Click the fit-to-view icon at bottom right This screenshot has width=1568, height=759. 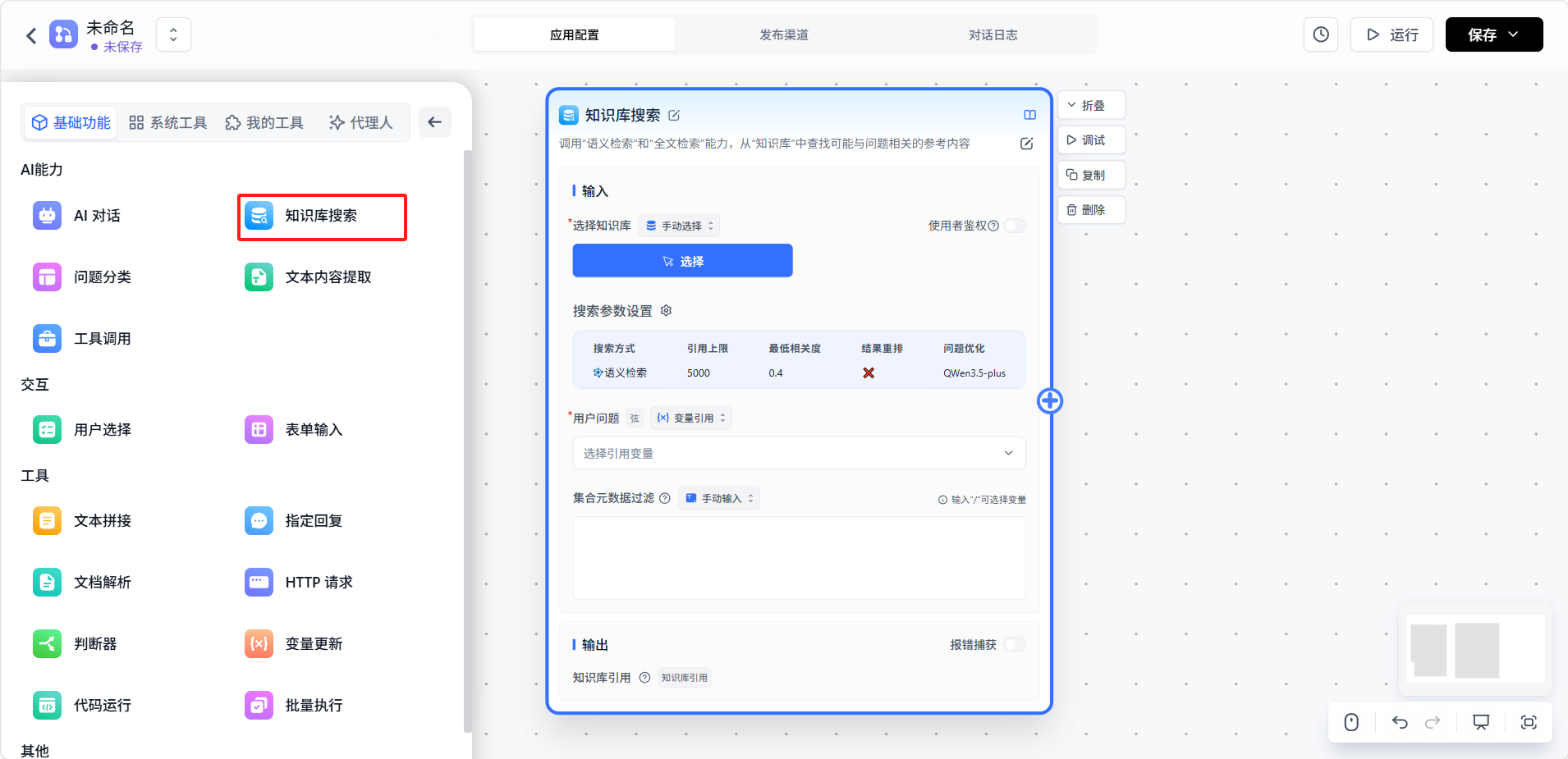click(1528, 722)
